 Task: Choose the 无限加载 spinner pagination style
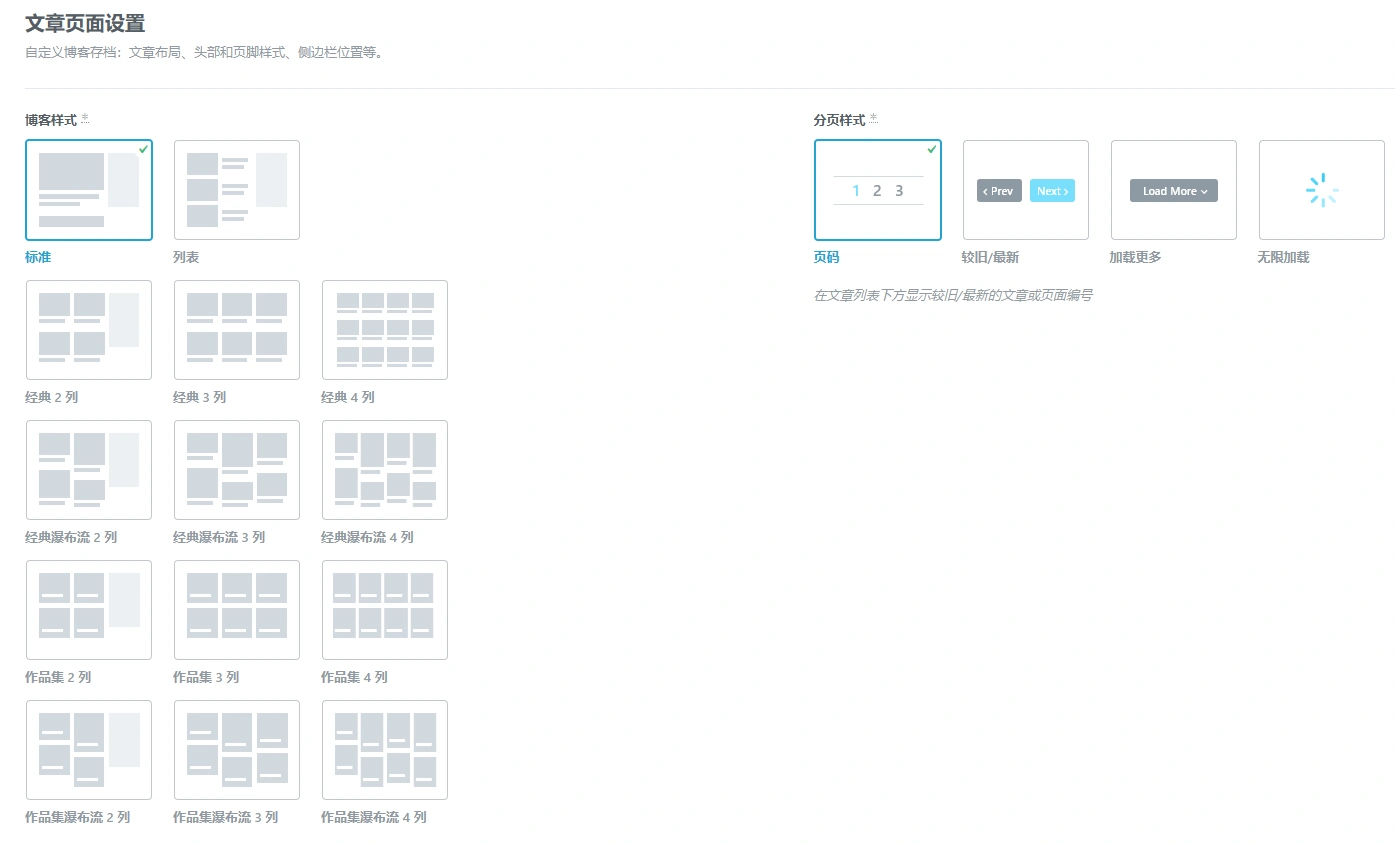point(1321,190)
